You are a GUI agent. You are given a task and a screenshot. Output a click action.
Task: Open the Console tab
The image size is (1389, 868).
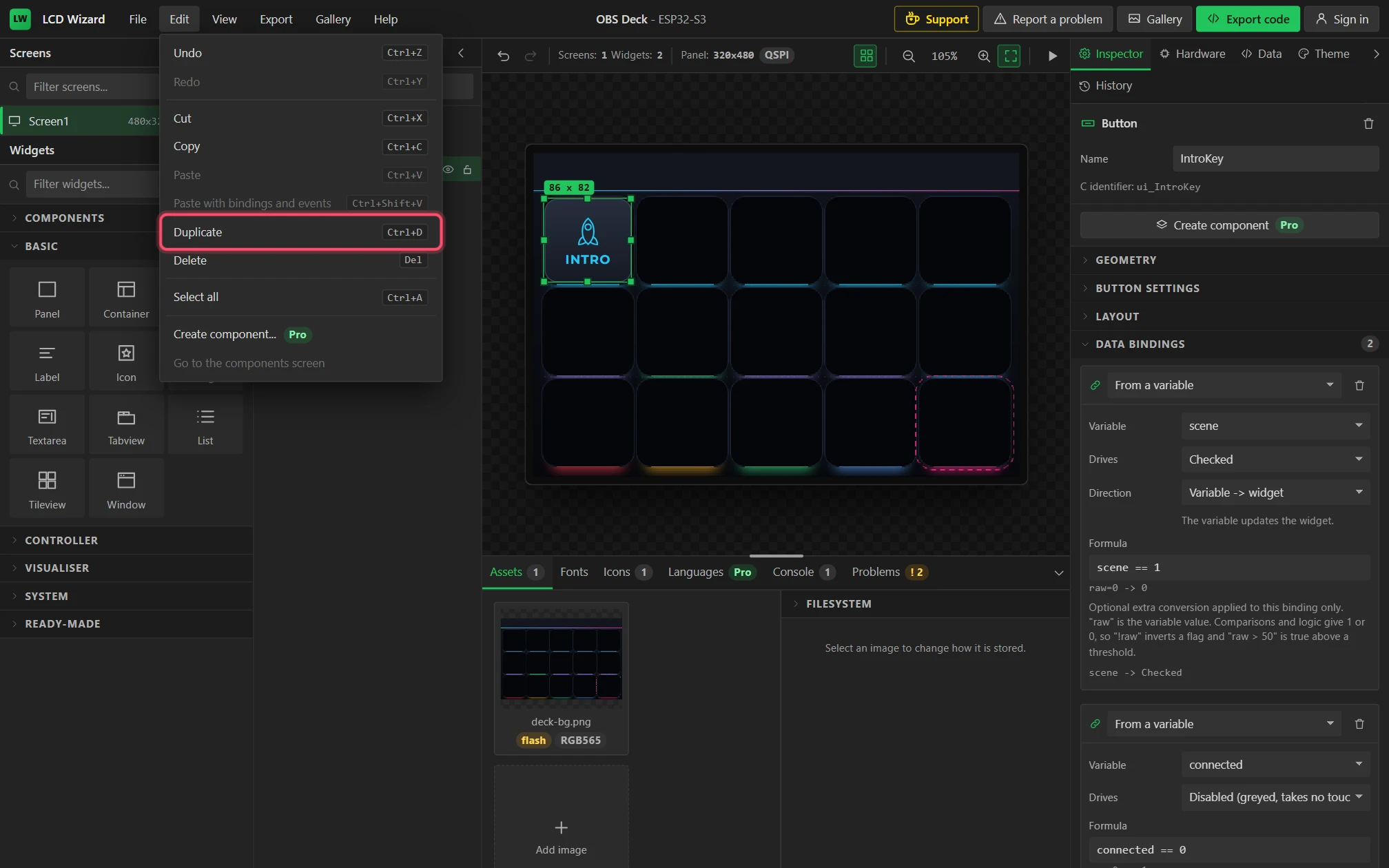pos(803,572)
